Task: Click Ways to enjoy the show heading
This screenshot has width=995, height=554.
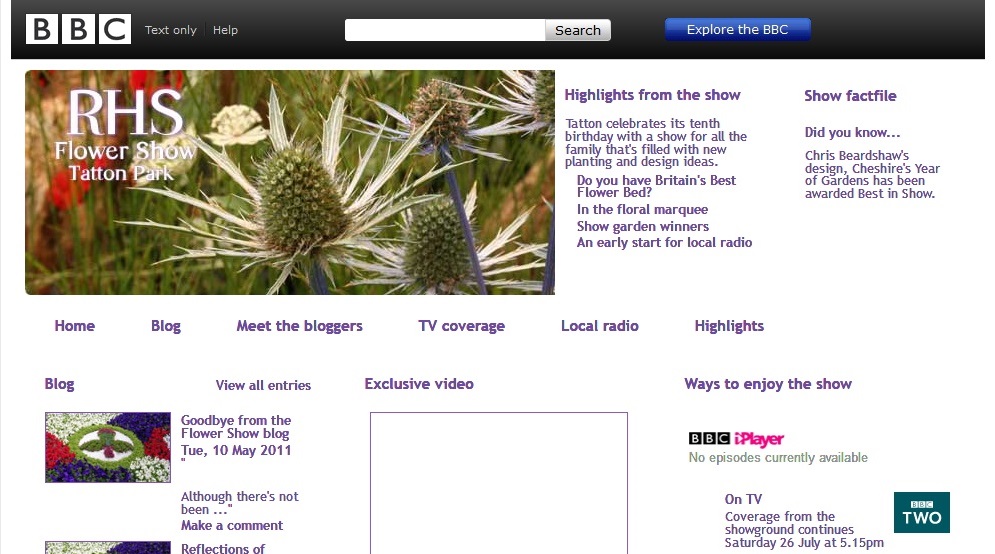Action: [x=768, y=384]
